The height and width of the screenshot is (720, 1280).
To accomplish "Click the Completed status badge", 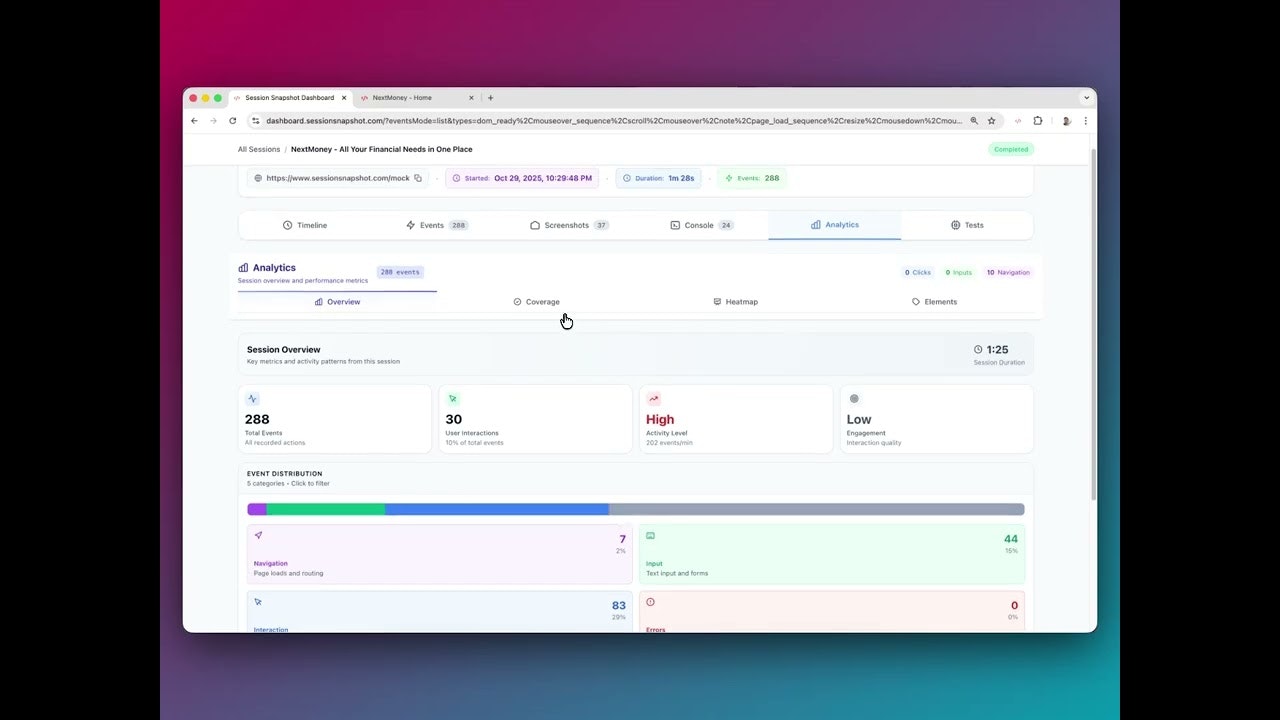I will point(1011,149).
